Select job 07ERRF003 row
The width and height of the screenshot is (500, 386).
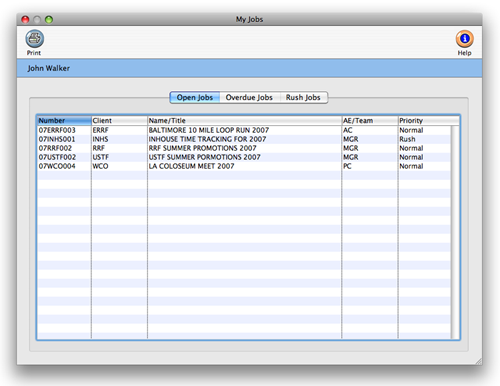(244, 130)
